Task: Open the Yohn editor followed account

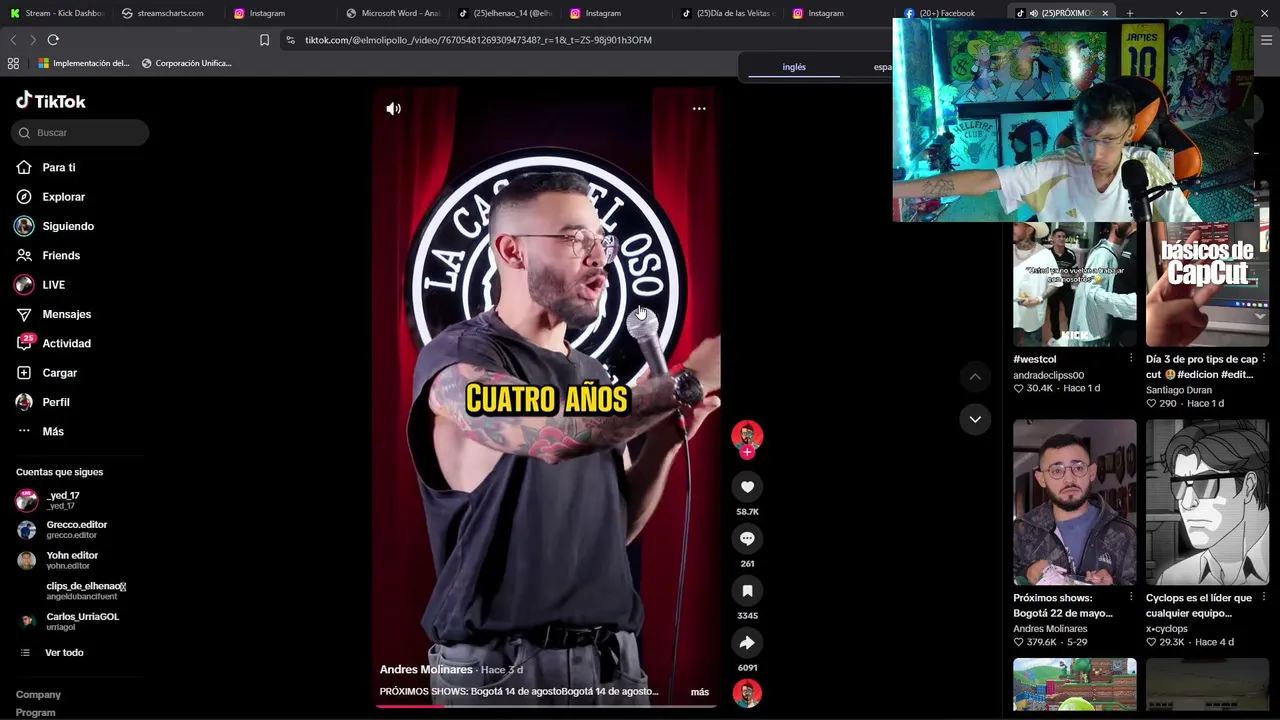Action: (72, 560)
